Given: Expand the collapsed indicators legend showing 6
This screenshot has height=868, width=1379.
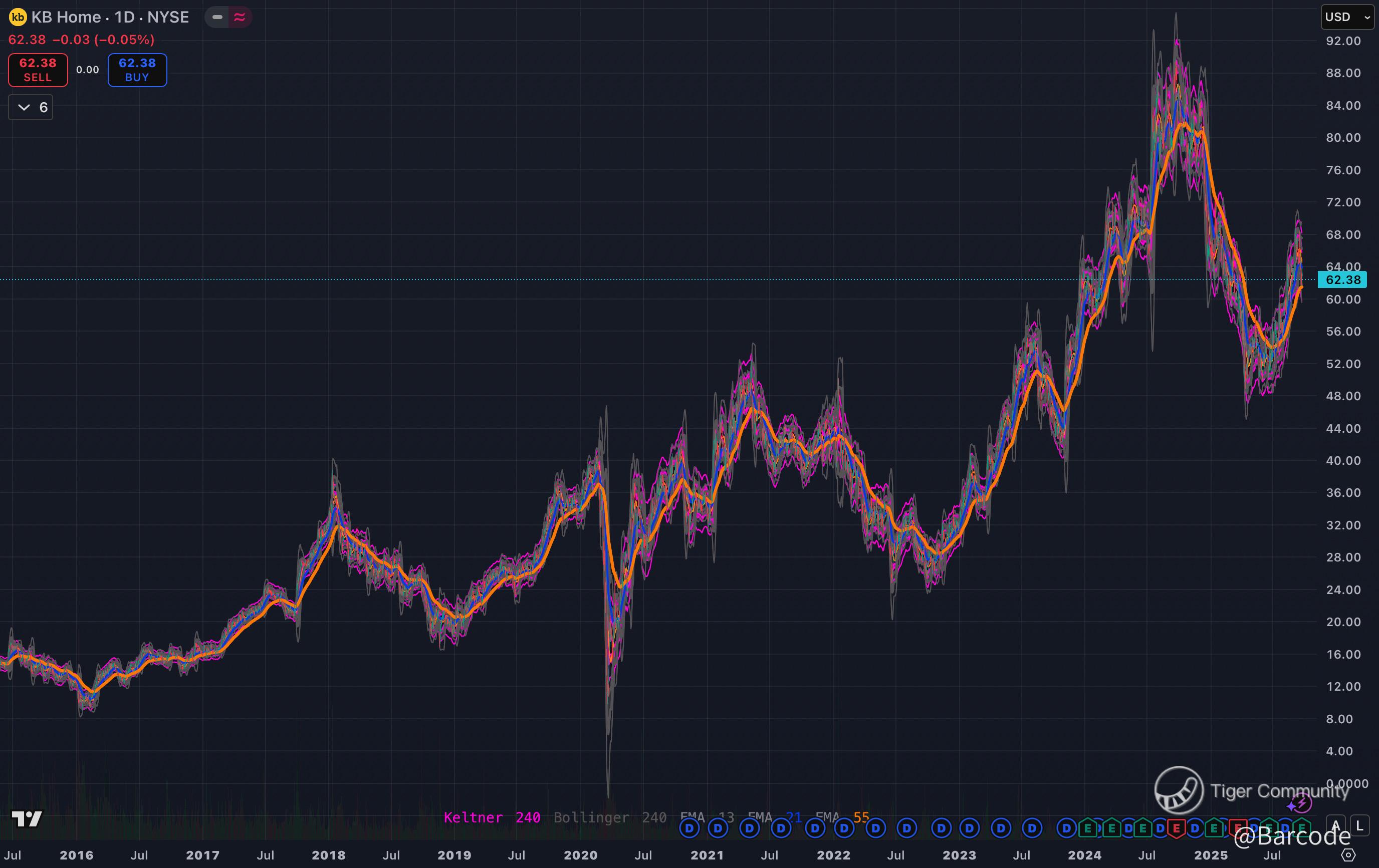Looking at the screenshot, I should pyautogui.click(x=31, y=107).
